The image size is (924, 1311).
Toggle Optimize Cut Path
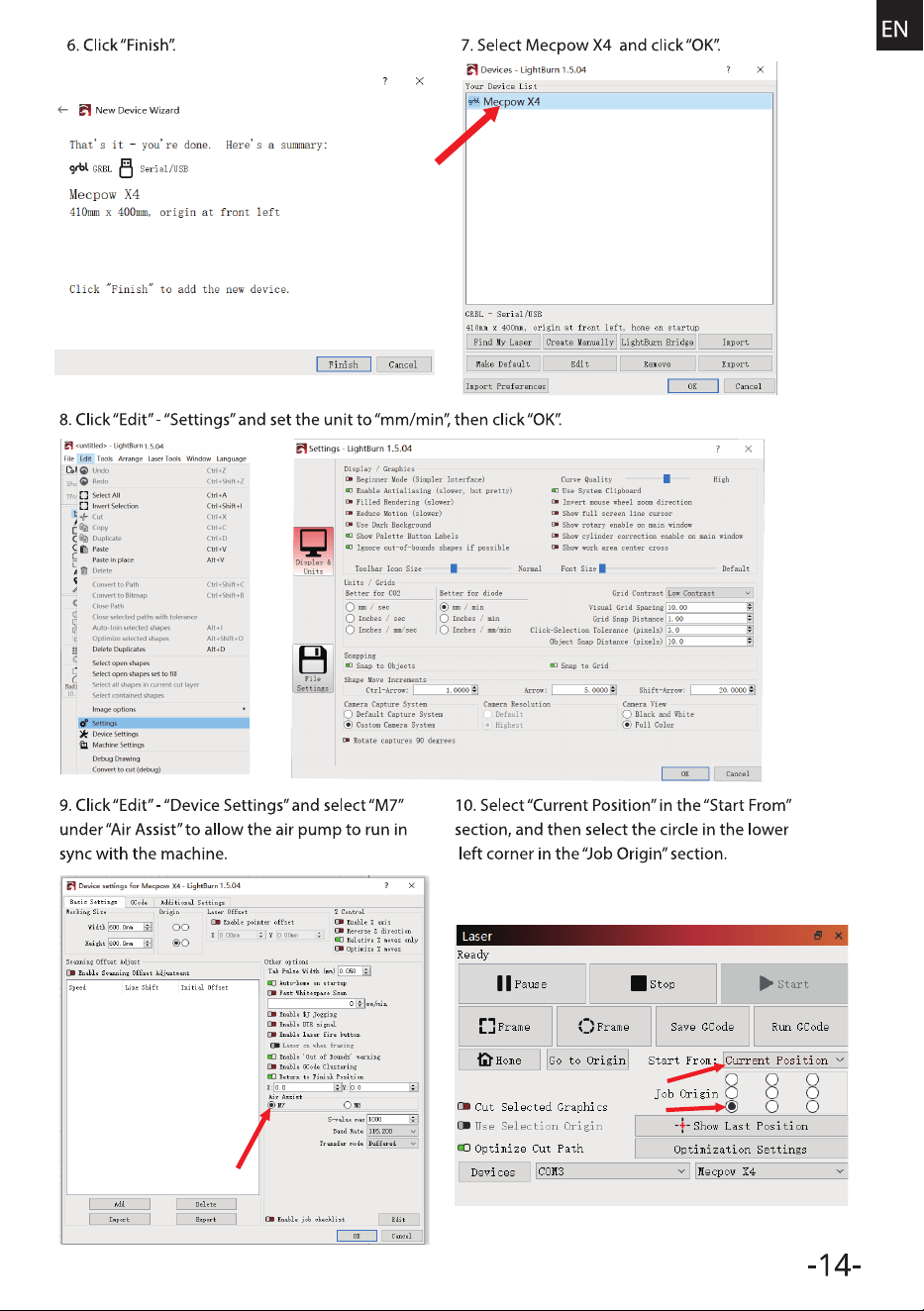[463, 1149]
